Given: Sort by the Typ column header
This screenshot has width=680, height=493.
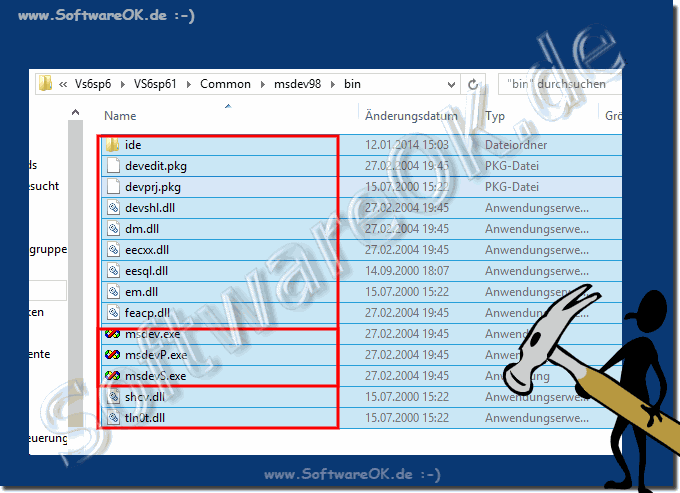Looking at the screenshot, I should coord(495,116).
